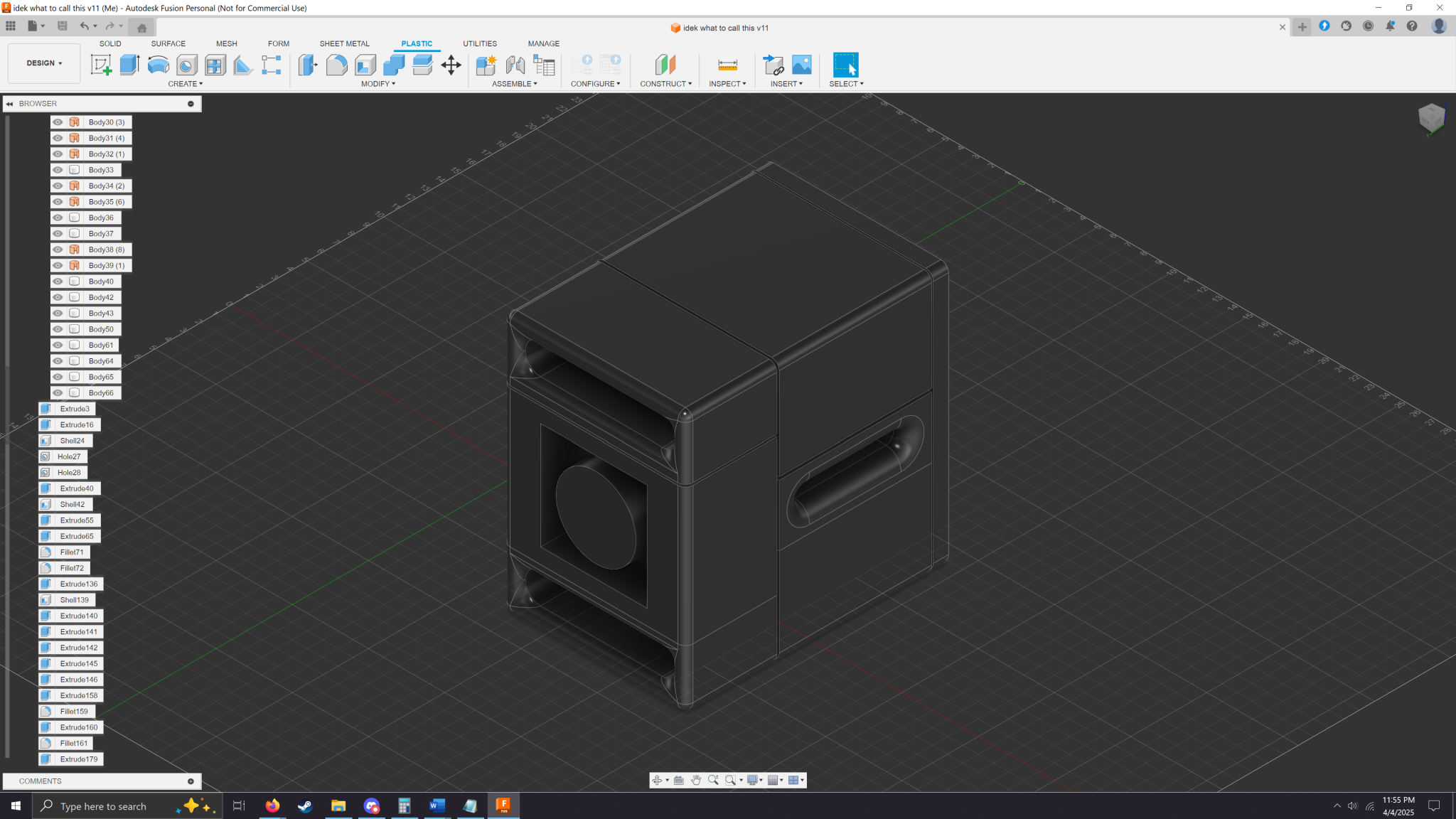Toggle visibility of Body43
Image resolution: width=1456 pixels, height=819 pixels.
pos(58,314)
